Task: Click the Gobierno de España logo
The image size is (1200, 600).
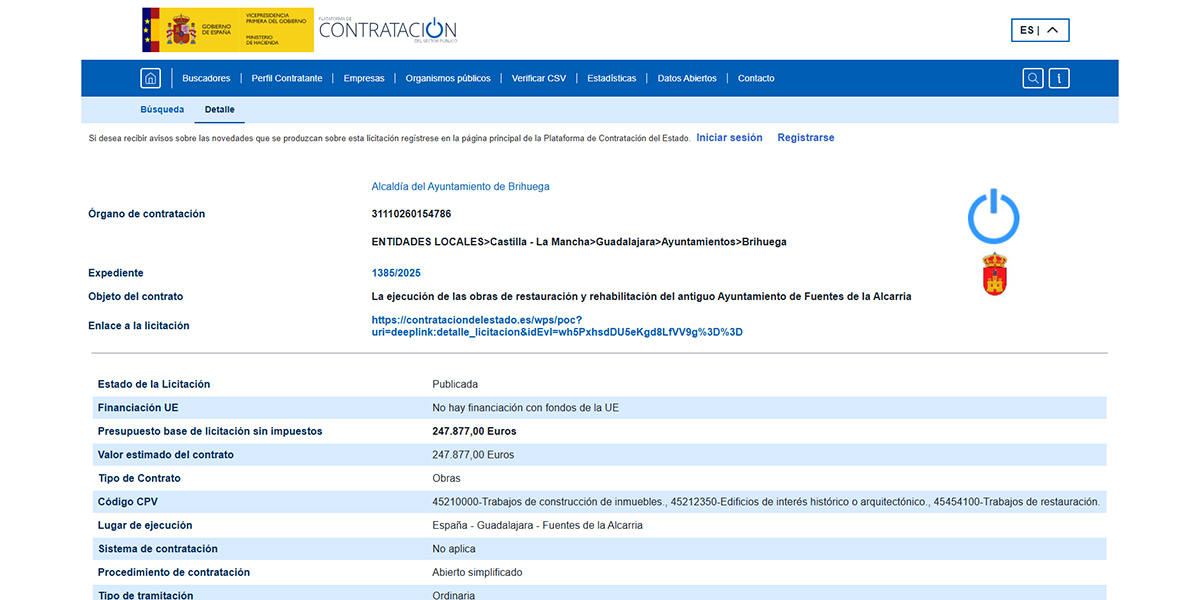Action: (x=227, y=30)
